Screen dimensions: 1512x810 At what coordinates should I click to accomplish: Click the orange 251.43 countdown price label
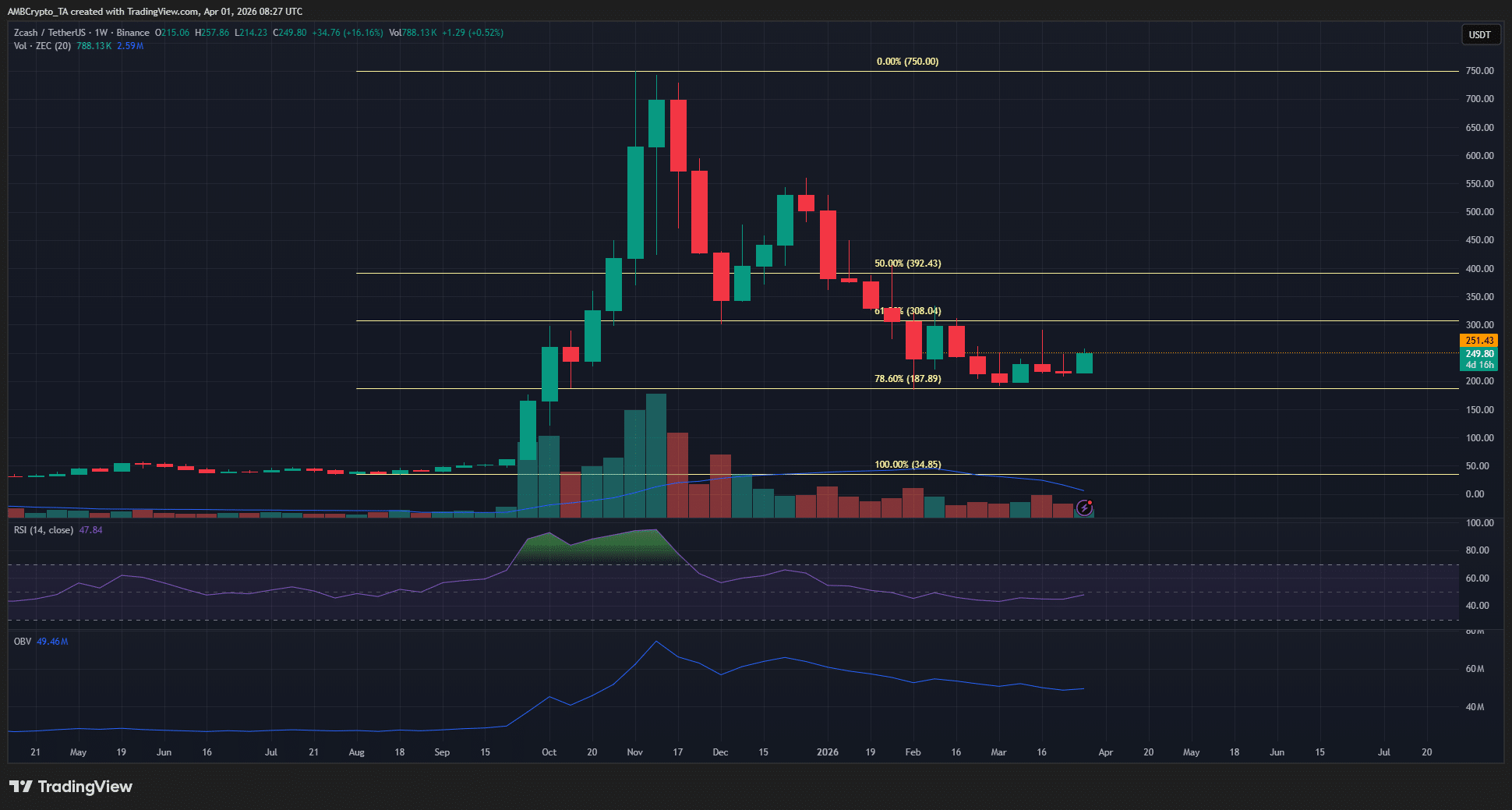pyautogui.click(x=1481, y=340)
